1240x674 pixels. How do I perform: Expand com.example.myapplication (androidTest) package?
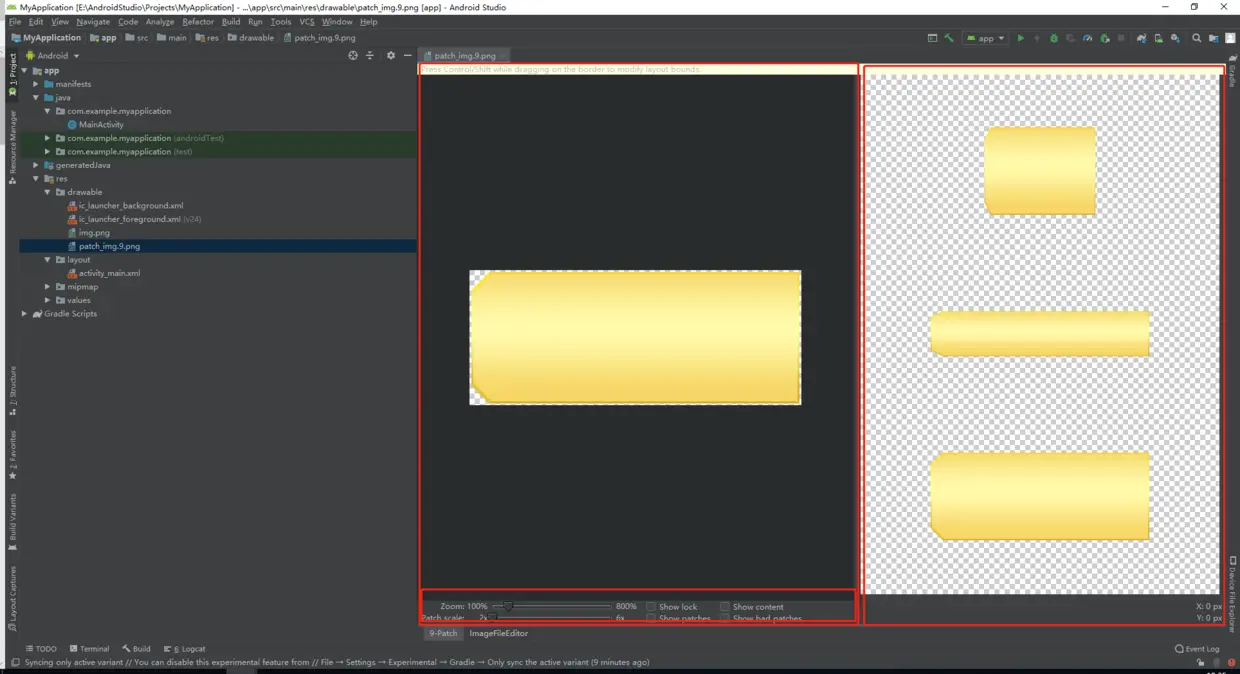pyautogui.click(x=47, y=138)
